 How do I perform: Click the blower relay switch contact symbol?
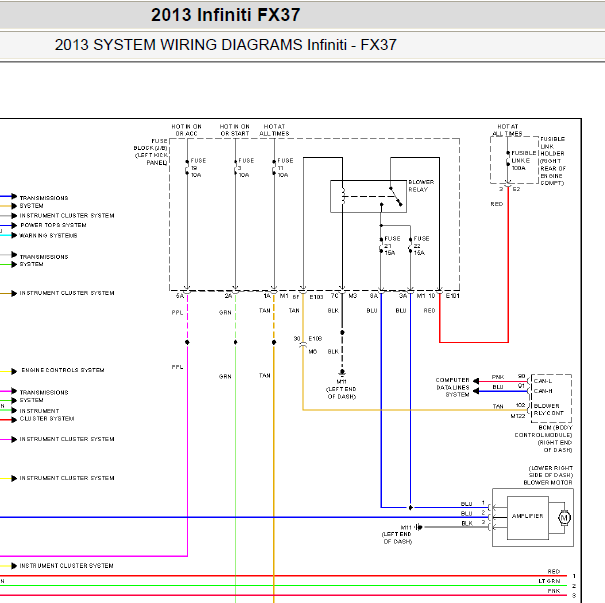point(396,197)
